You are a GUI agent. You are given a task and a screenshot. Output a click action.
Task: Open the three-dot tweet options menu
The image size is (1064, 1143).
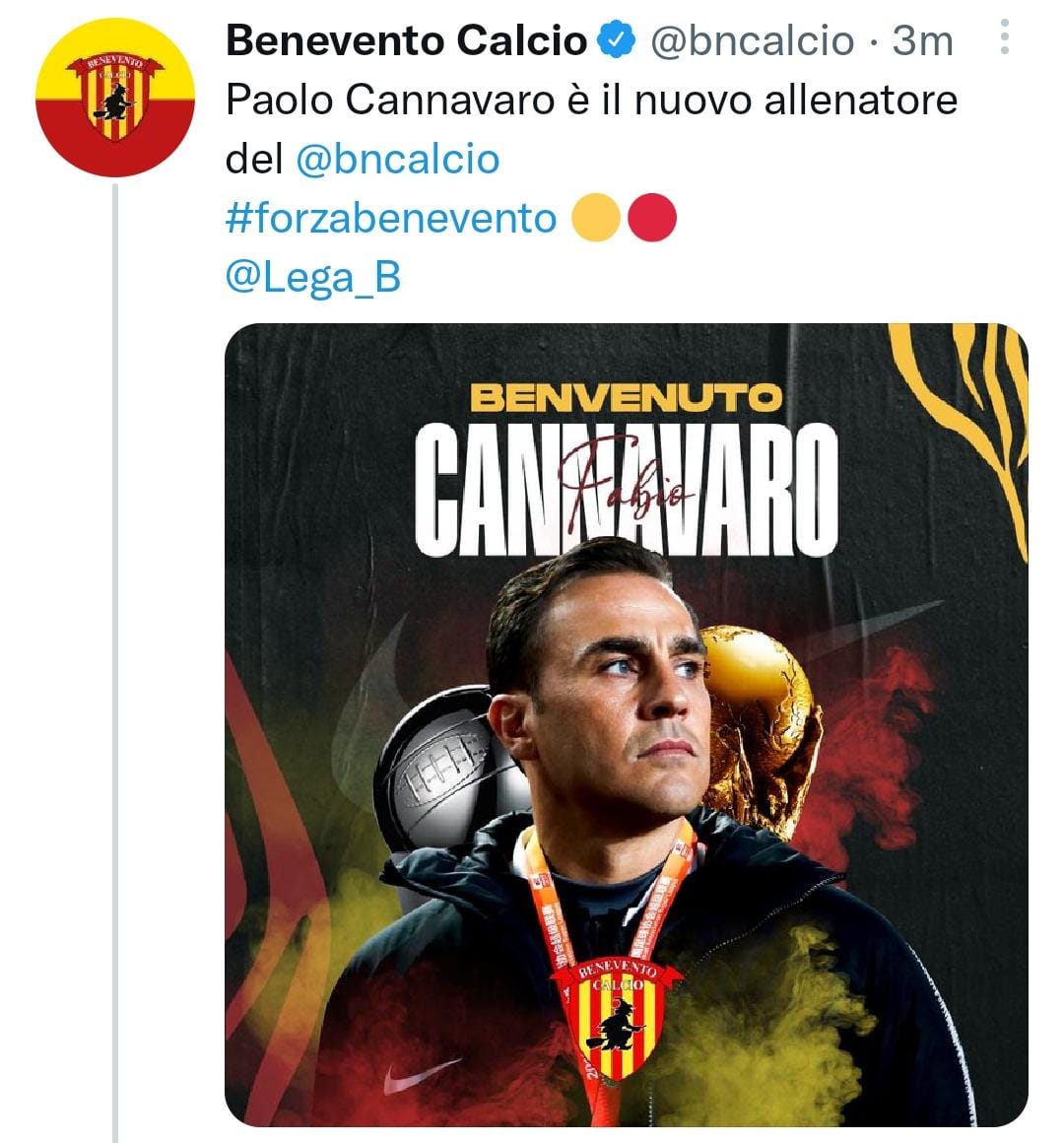coord(1004,36)
